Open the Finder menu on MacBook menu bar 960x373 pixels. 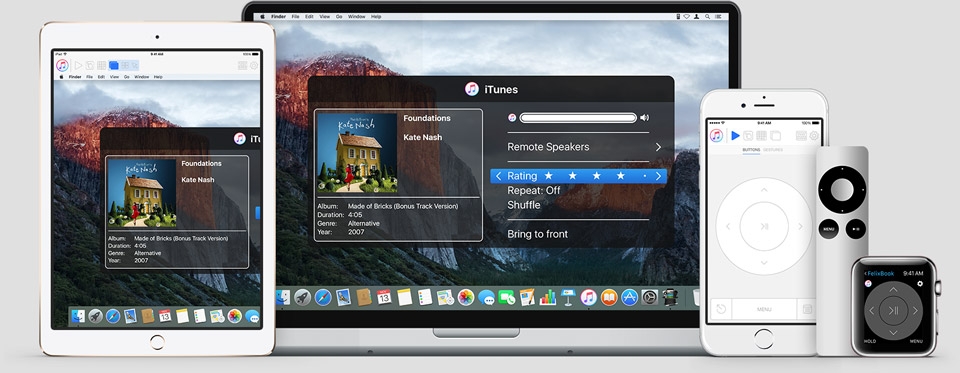click(279, 17)
